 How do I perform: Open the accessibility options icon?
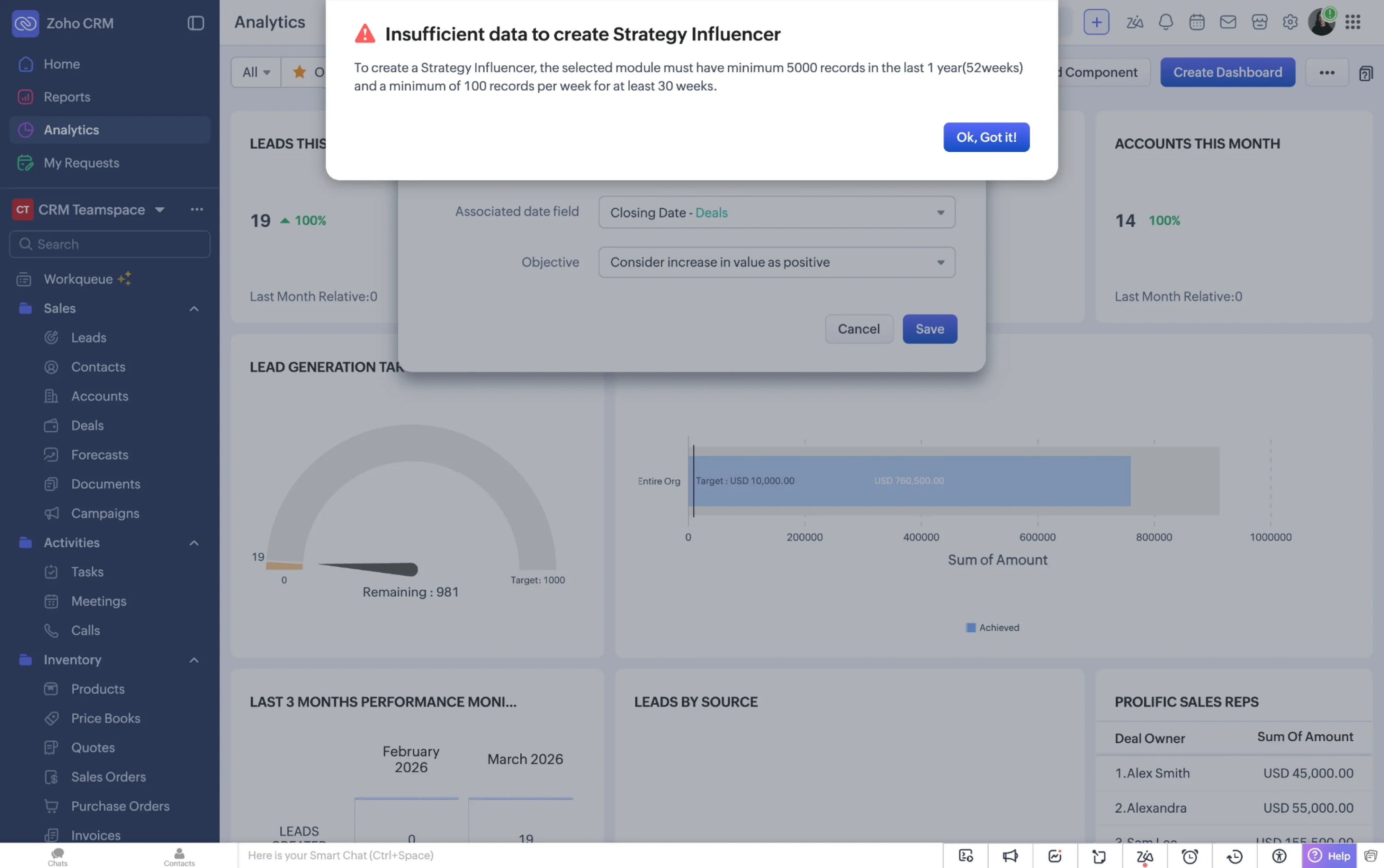point(1279,856)
